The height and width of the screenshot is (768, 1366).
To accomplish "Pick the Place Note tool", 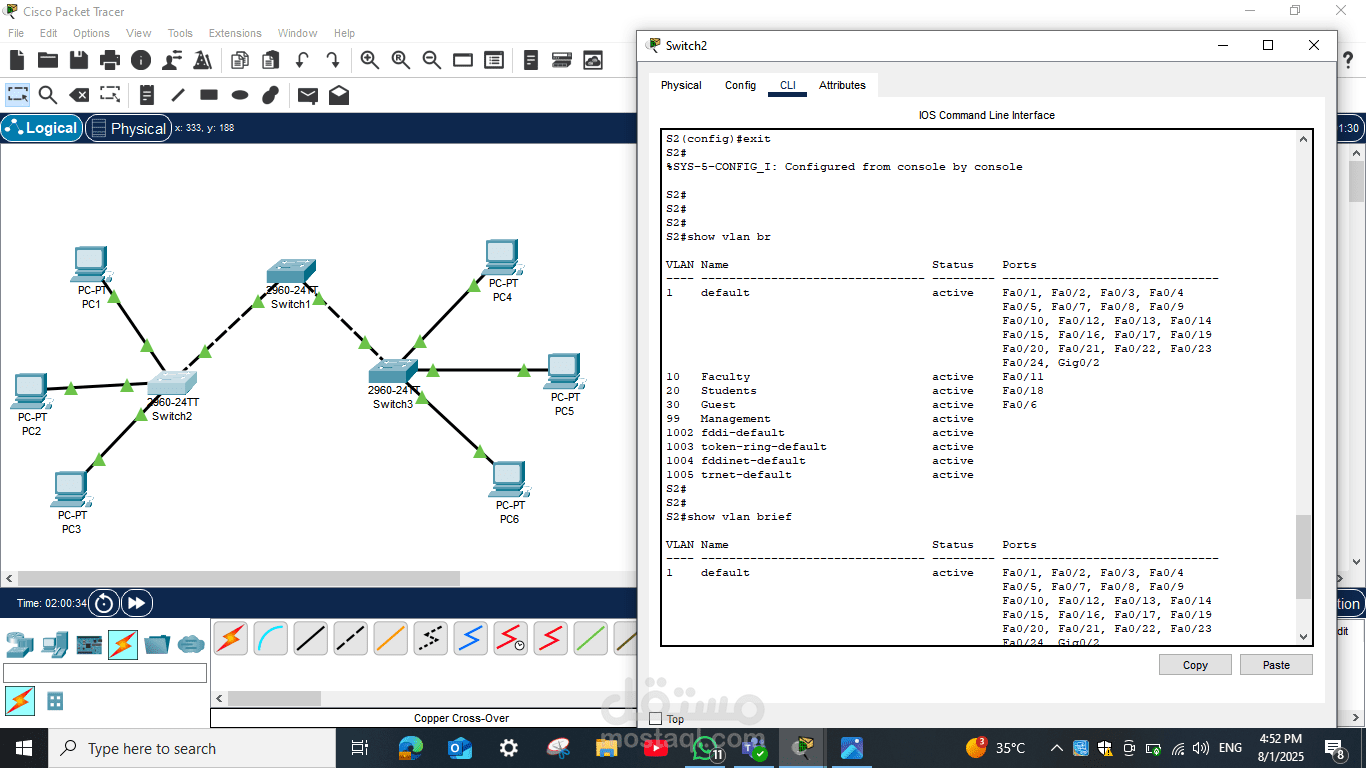I will point(147,95).
